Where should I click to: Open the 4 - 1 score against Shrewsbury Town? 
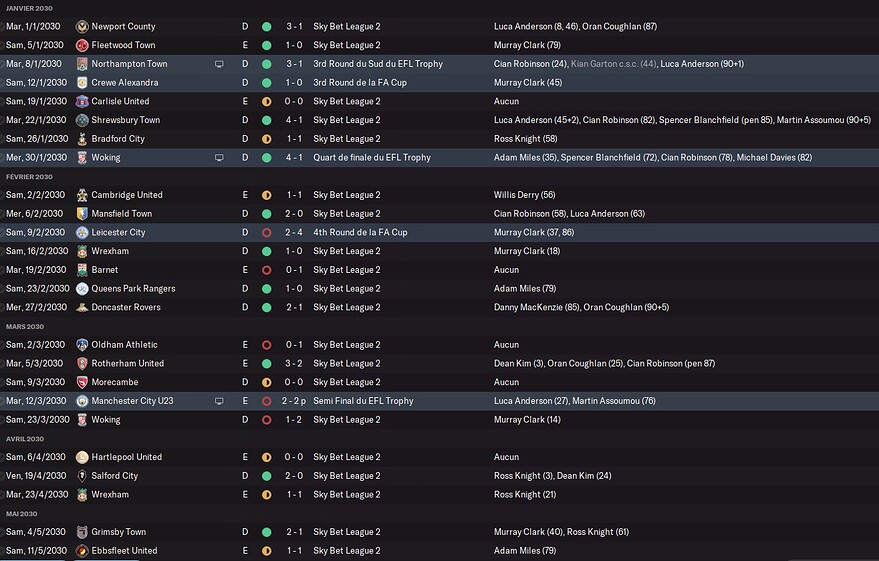tap(294, 120)
